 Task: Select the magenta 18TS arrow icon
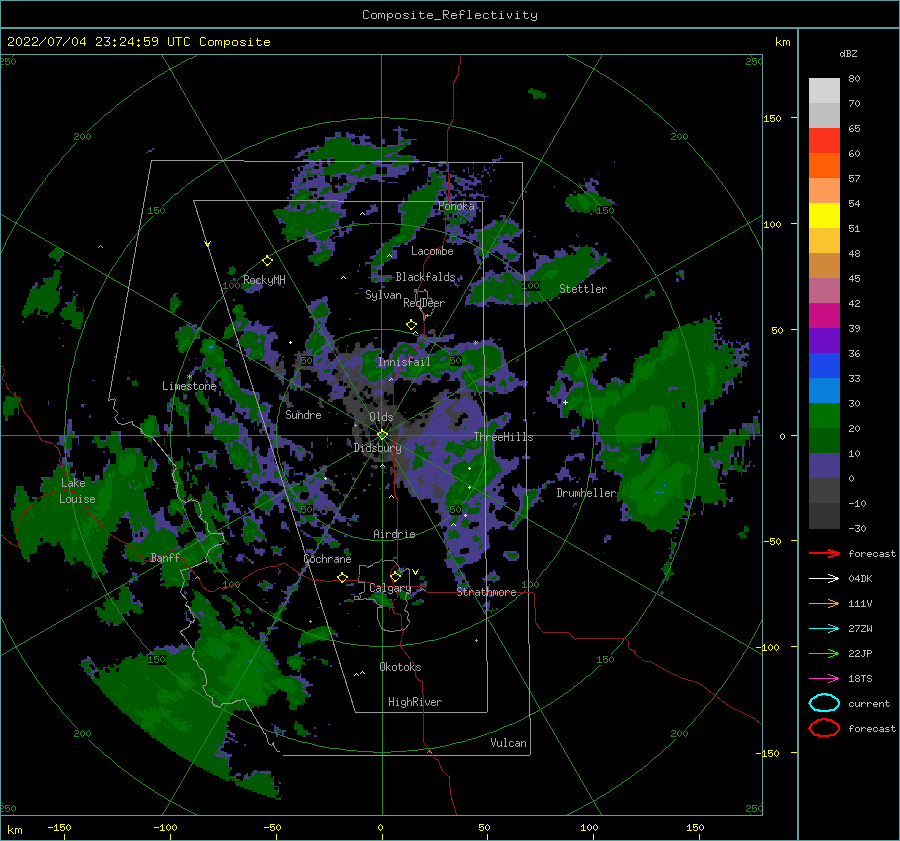pos(824,679)
